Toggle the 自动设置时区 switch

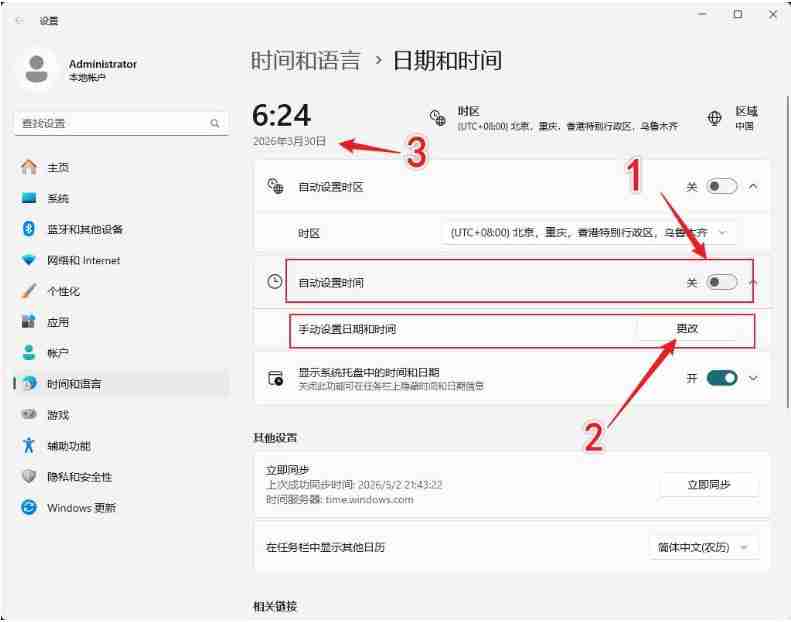(x=721, y=187)
